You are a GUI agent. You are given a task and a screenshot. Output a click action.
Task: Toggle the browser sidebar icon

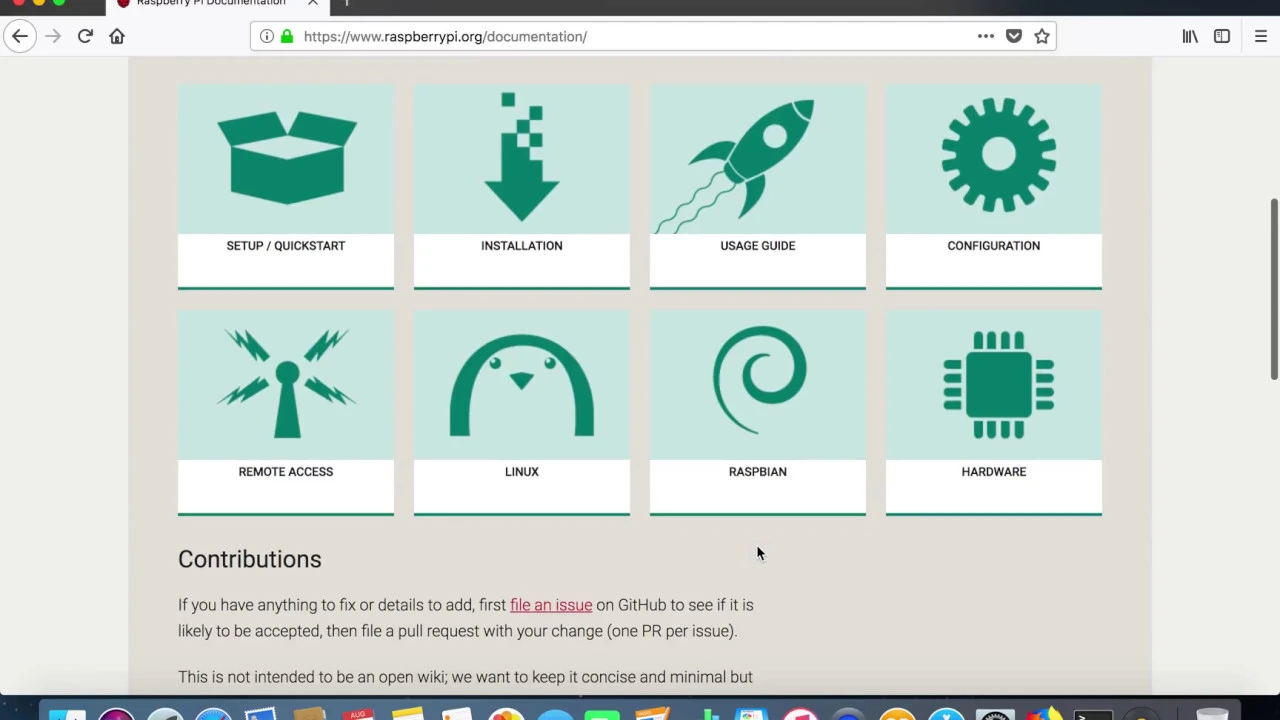point(1222,36)
